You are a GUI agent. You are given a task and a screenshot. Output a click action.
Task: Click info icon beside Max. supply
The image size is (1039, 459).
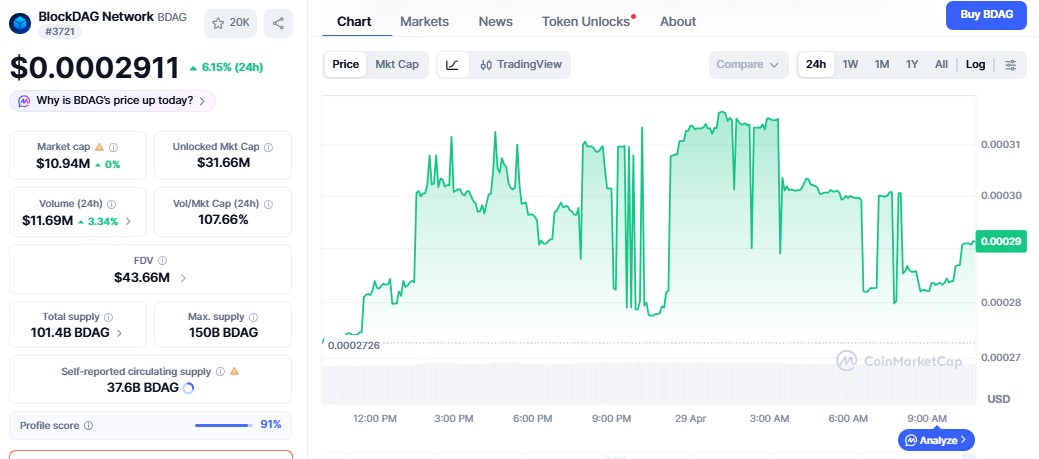253,317
